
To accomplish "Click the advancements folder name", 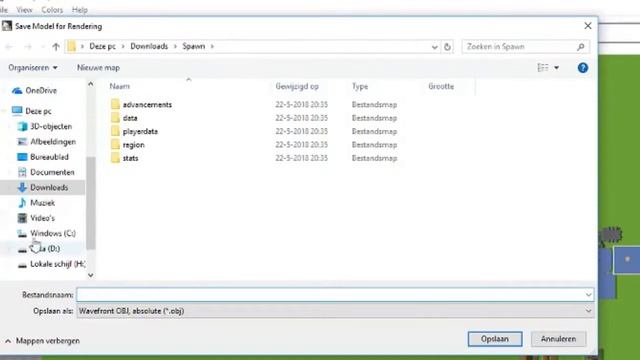I will pyautogui.click(x=147, y=105).
